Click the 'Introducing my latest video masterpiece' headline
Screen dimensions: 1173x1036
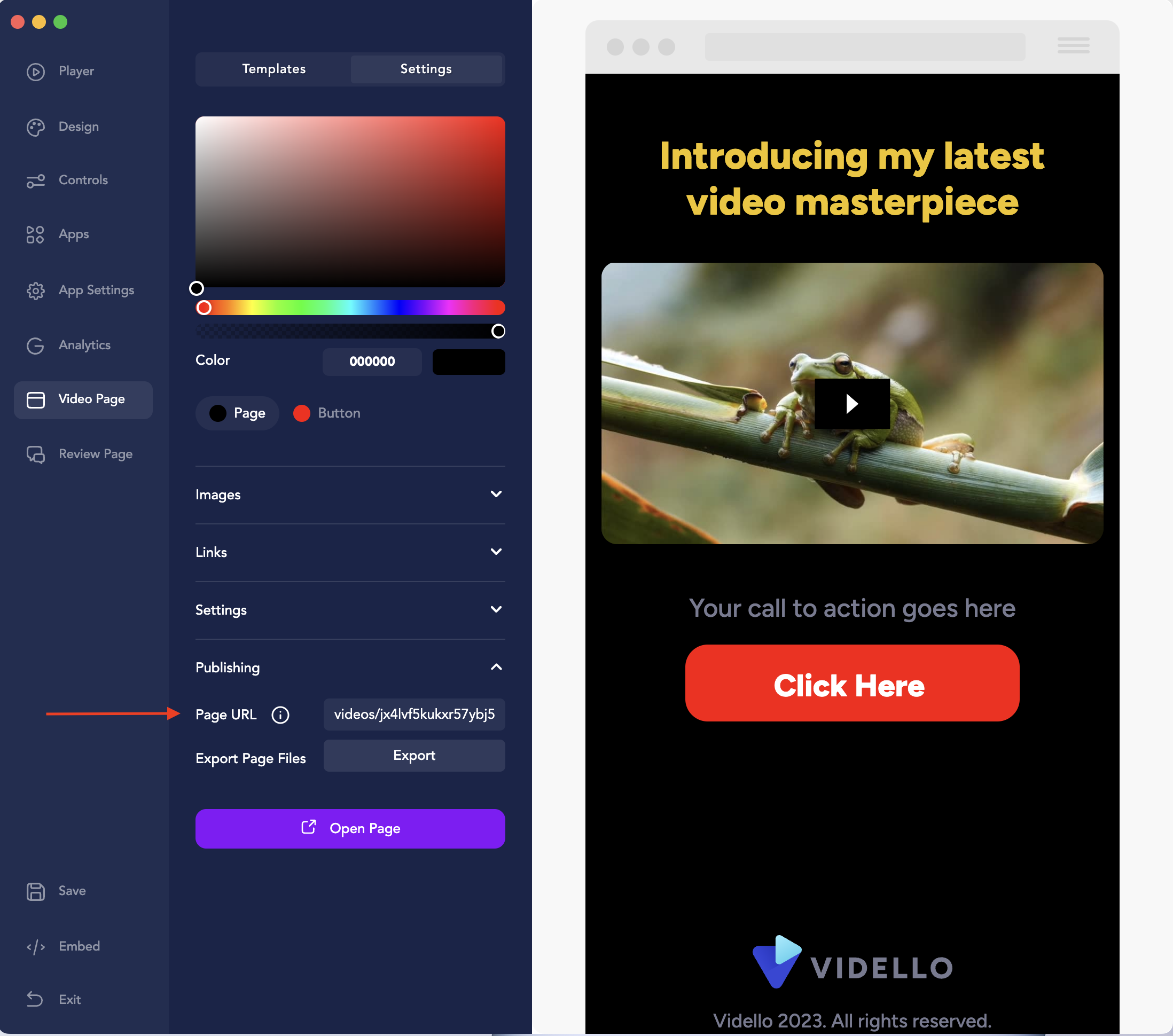[x=852, y=179]
